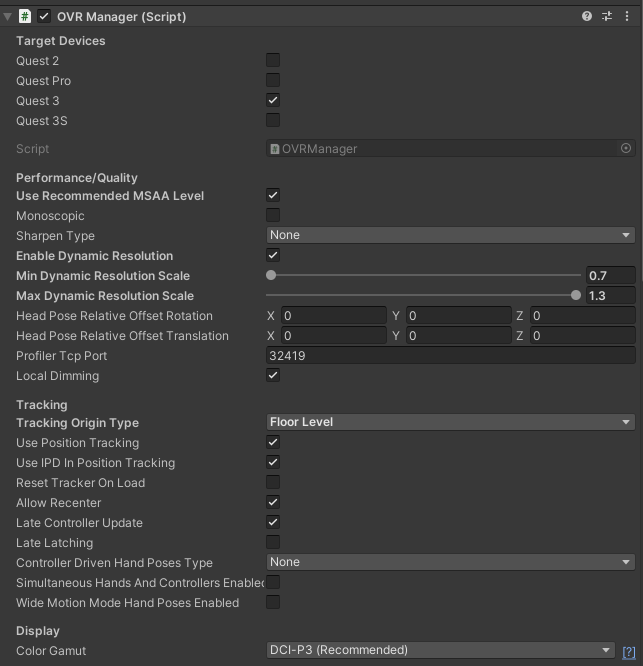The height and width of the screenshot is (666, 643).
Task: Click the Color Gamut [?] help link
Action: pyautogui.click(x=629, y=652)
